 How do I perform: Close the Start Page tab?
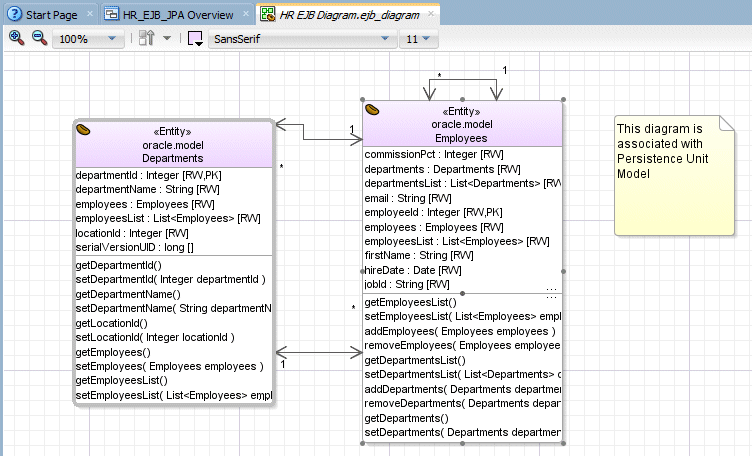[x=90, y=14]
